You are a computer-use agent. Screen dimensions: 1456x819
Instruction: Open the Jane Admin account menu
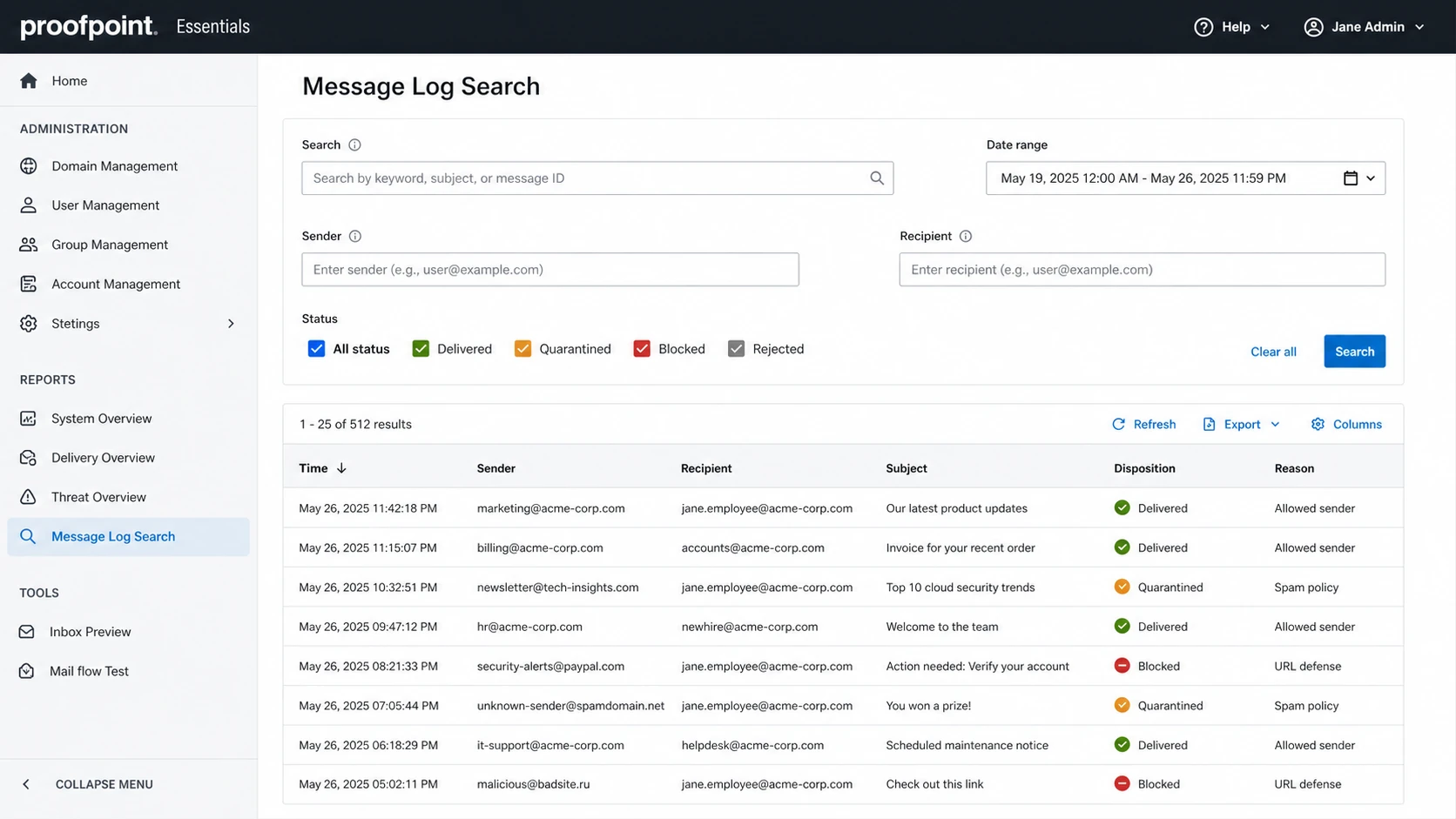tap(1364, 27)
